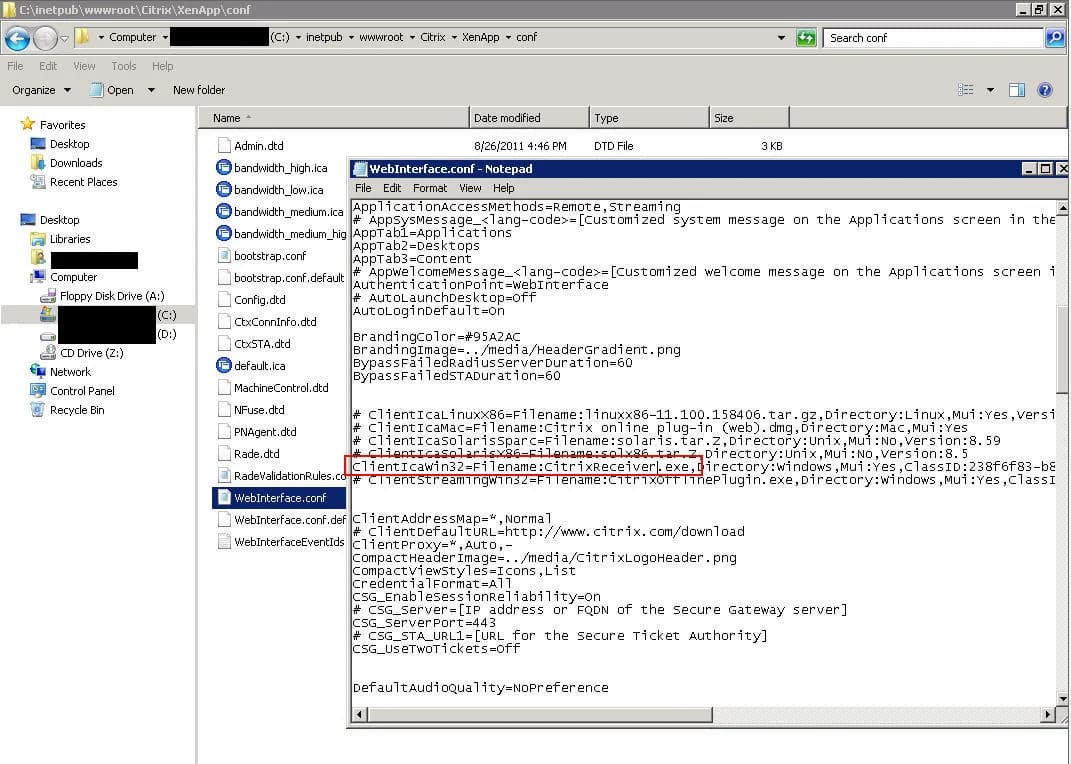Click the ClientIcaWin32 line in Notepad
This screenshot has height=764, width=1071.
click(x=704, y=467)
